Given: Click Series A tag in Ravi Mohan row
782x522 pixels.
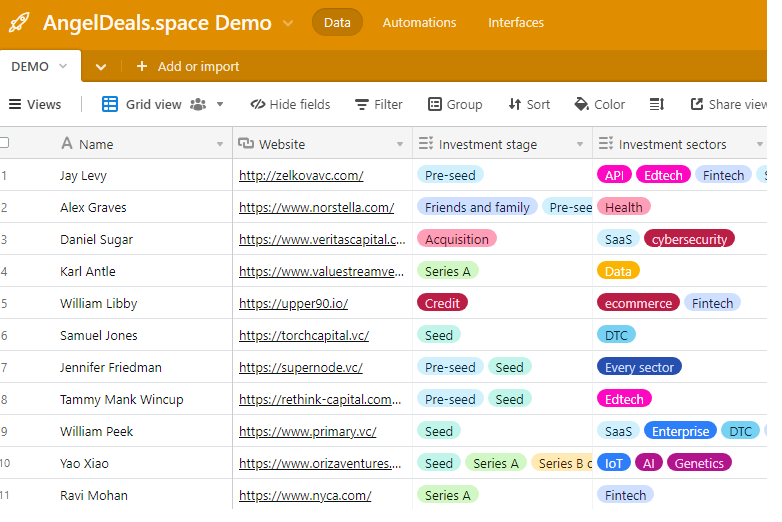Looking at the screenshot, I should 448,495.
